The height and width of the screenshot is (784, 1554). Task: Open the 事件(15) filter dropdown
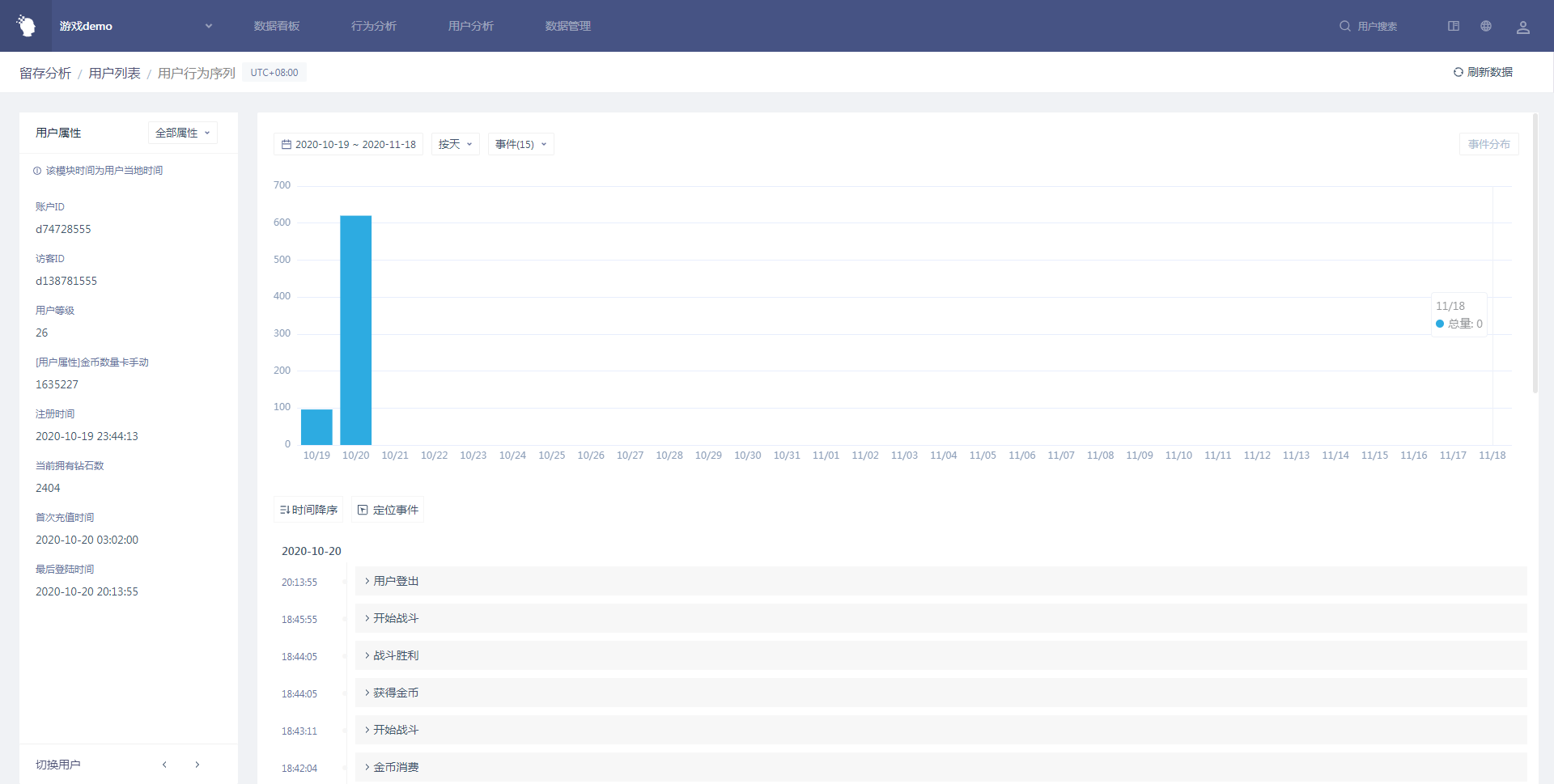(x=520, y=144)
